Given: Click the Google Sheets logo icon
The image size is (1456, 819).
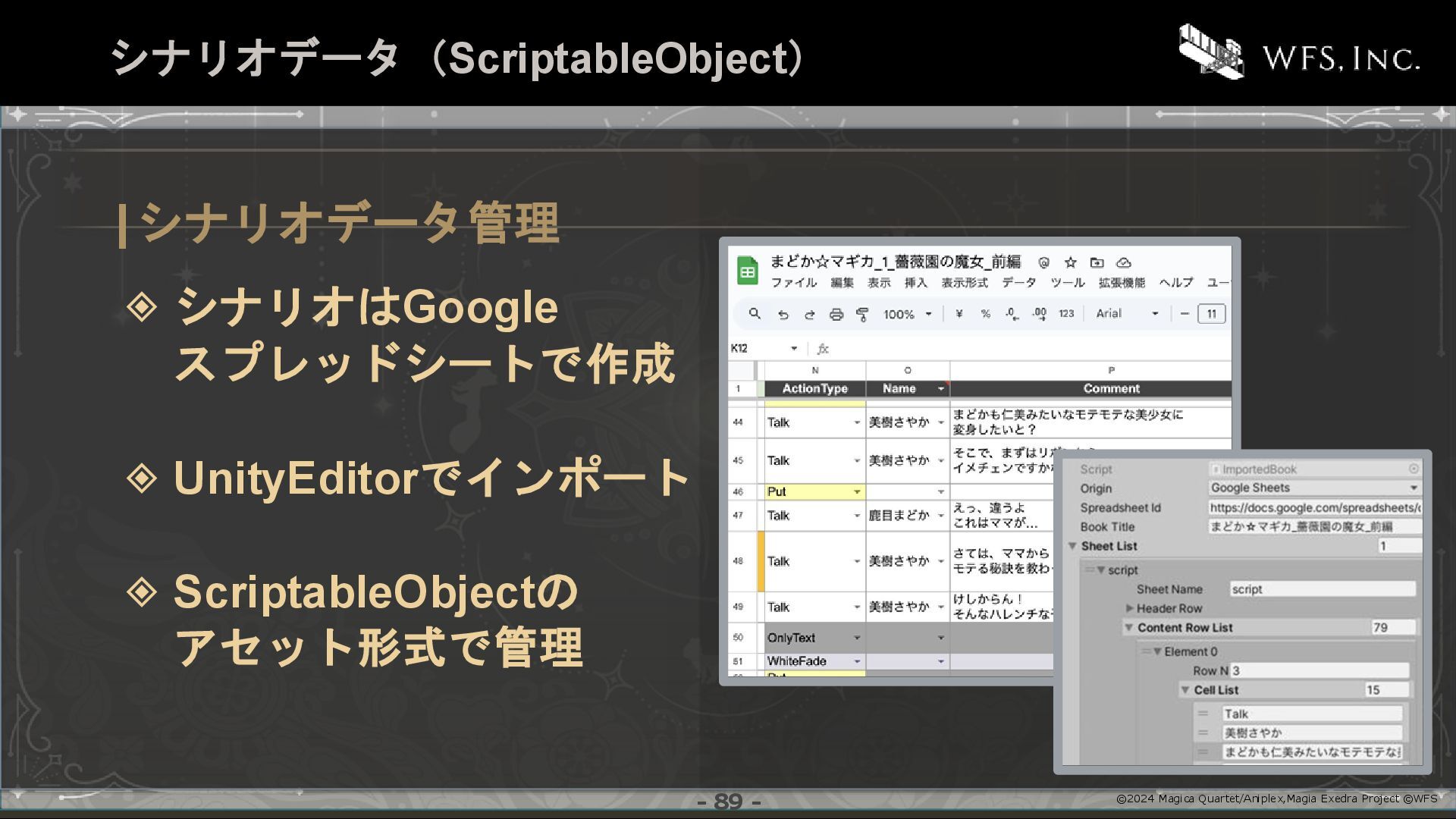Looking at the screenshot, I should (747, 271).
